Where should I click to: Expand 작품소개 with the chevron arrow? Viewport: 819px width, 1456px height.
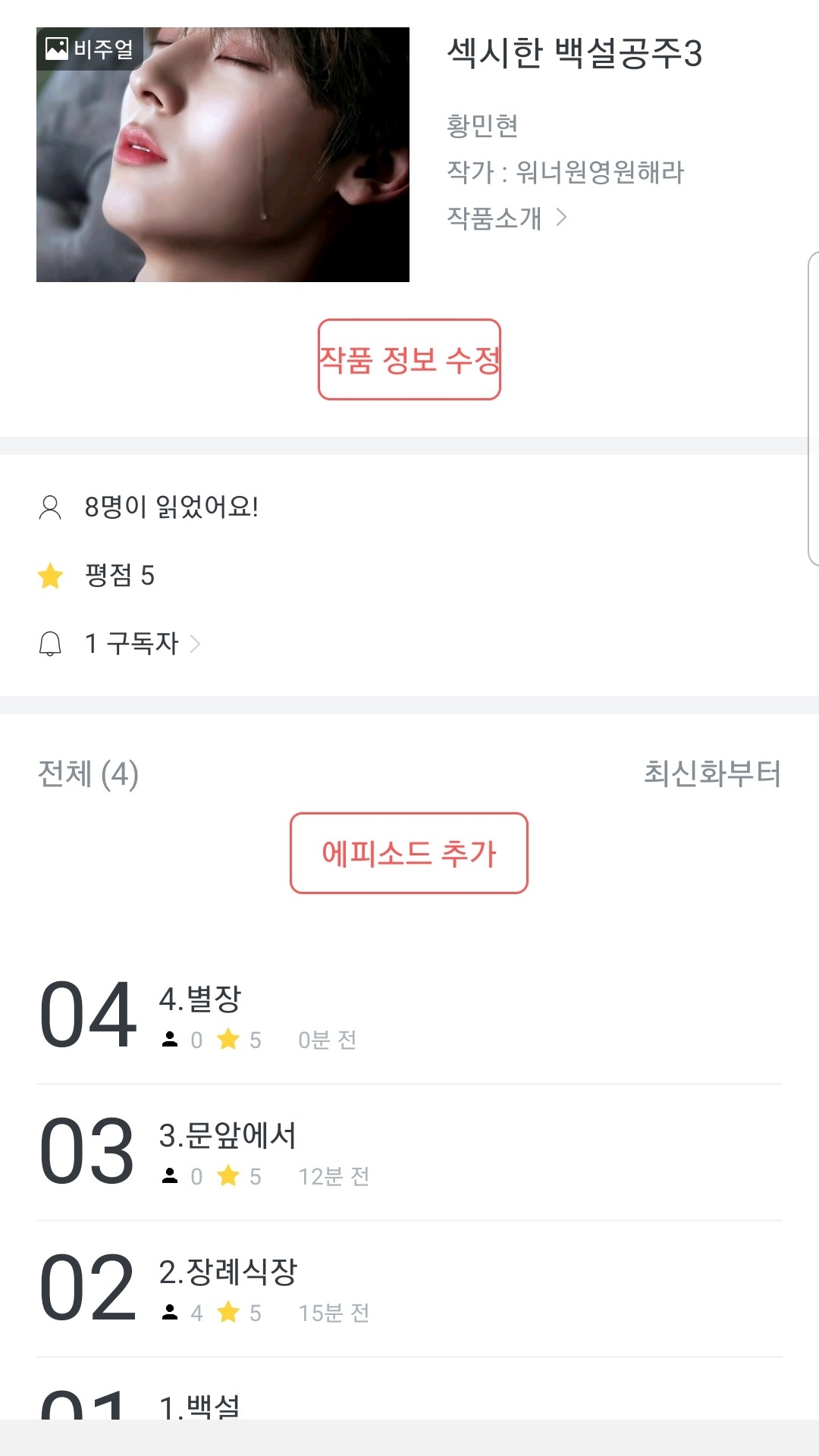tap(561, 218)
